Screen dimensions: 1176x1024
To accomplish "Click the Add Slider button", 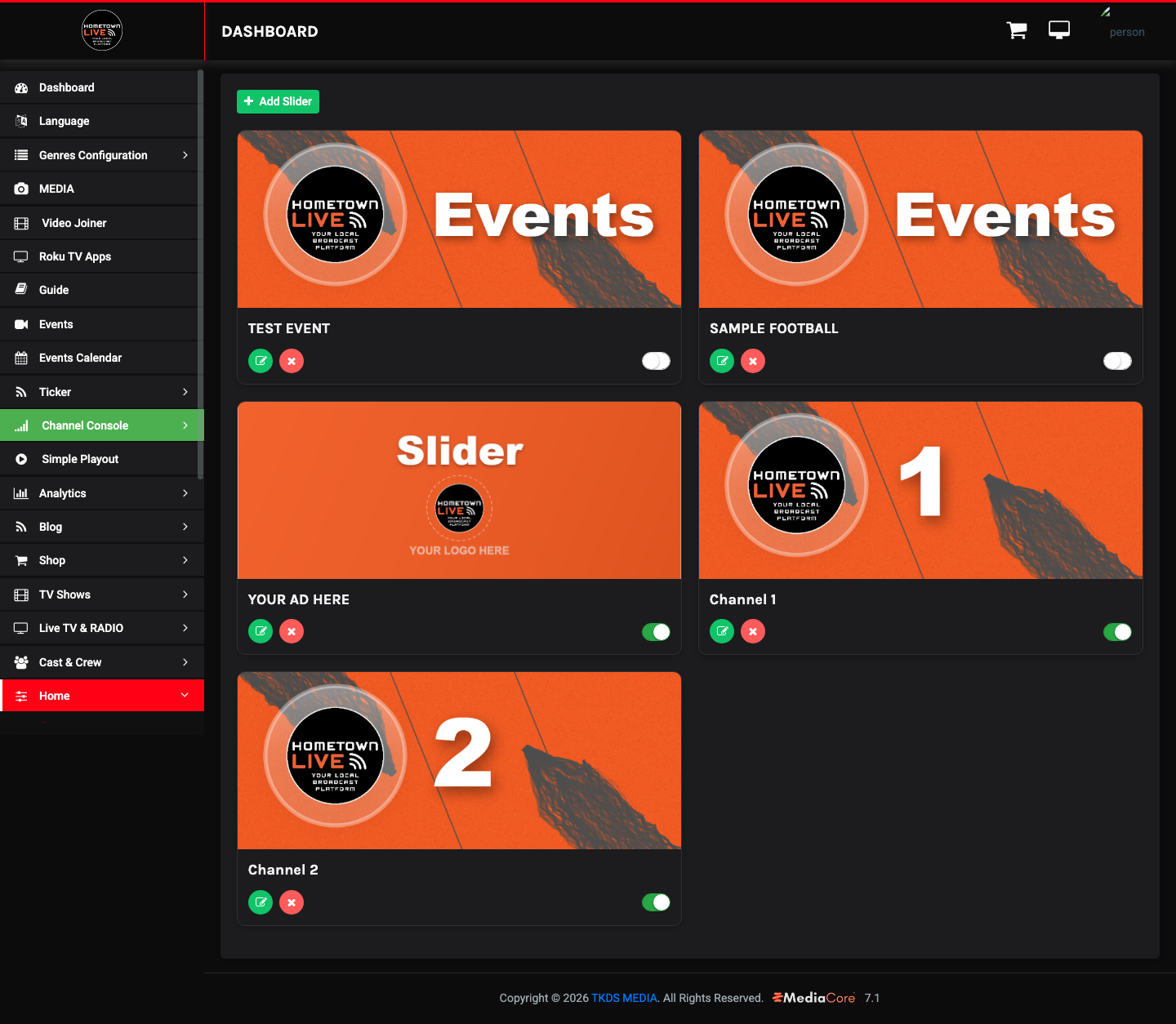I will [x=278, y=101].
